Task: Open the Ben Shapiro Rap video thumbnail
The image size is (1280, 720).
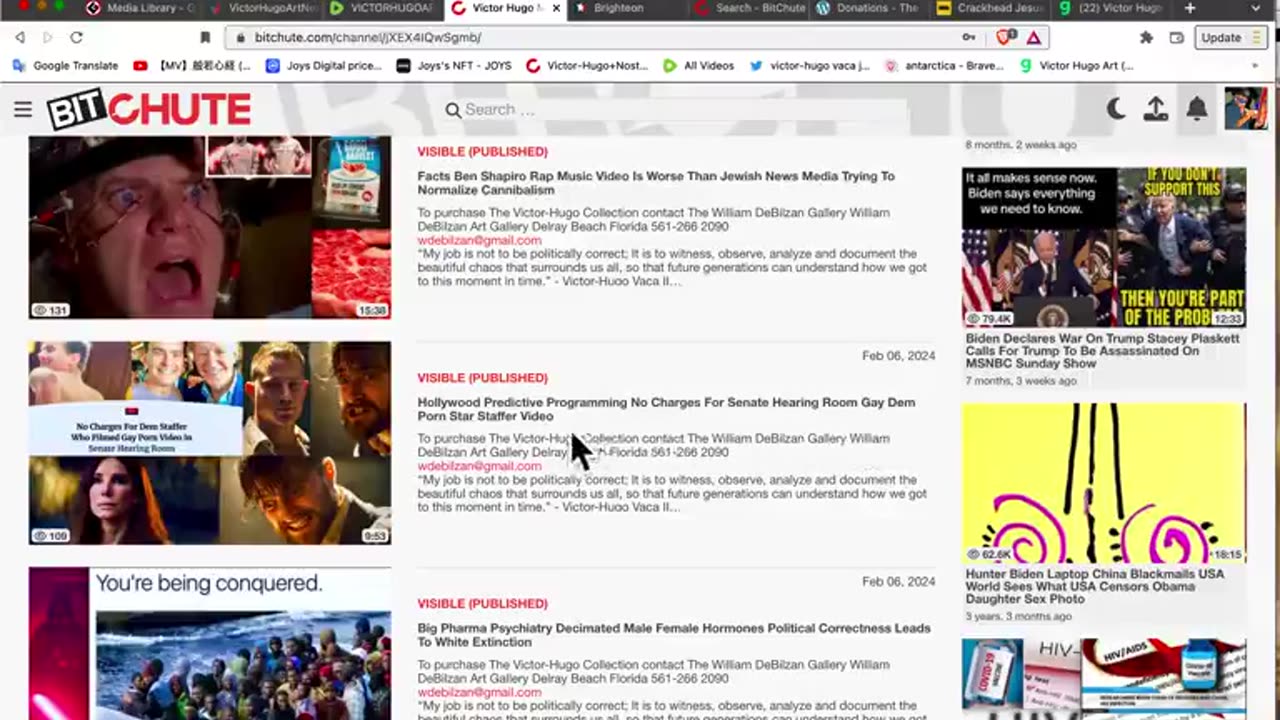Action: (x=210, y=227)
